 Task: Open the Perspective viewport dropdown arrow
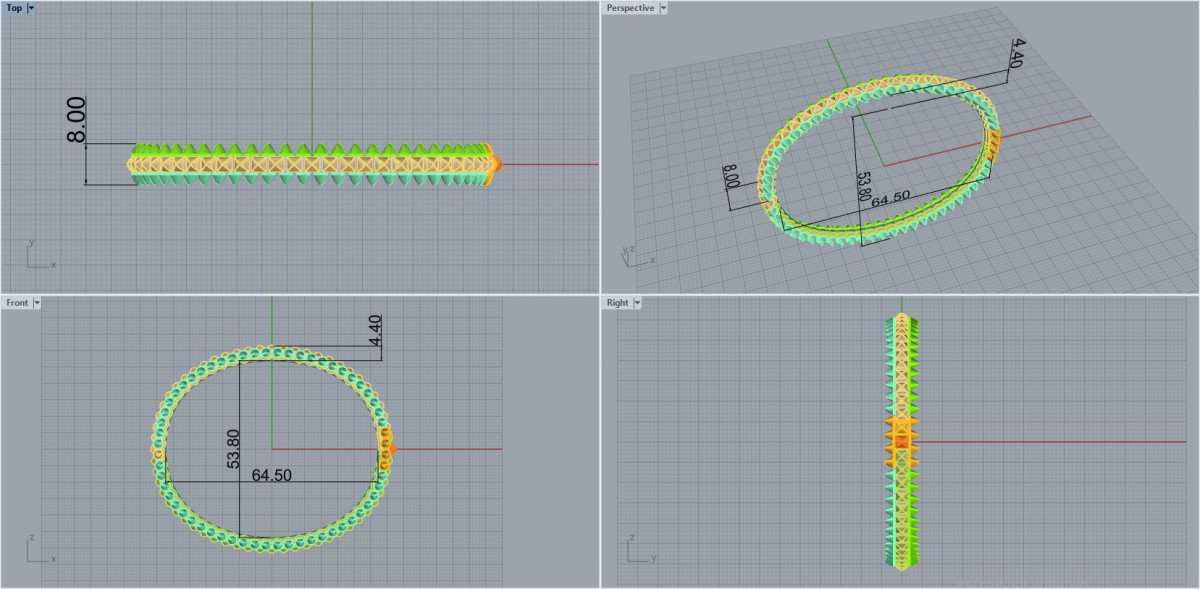(x=664, y=7)
